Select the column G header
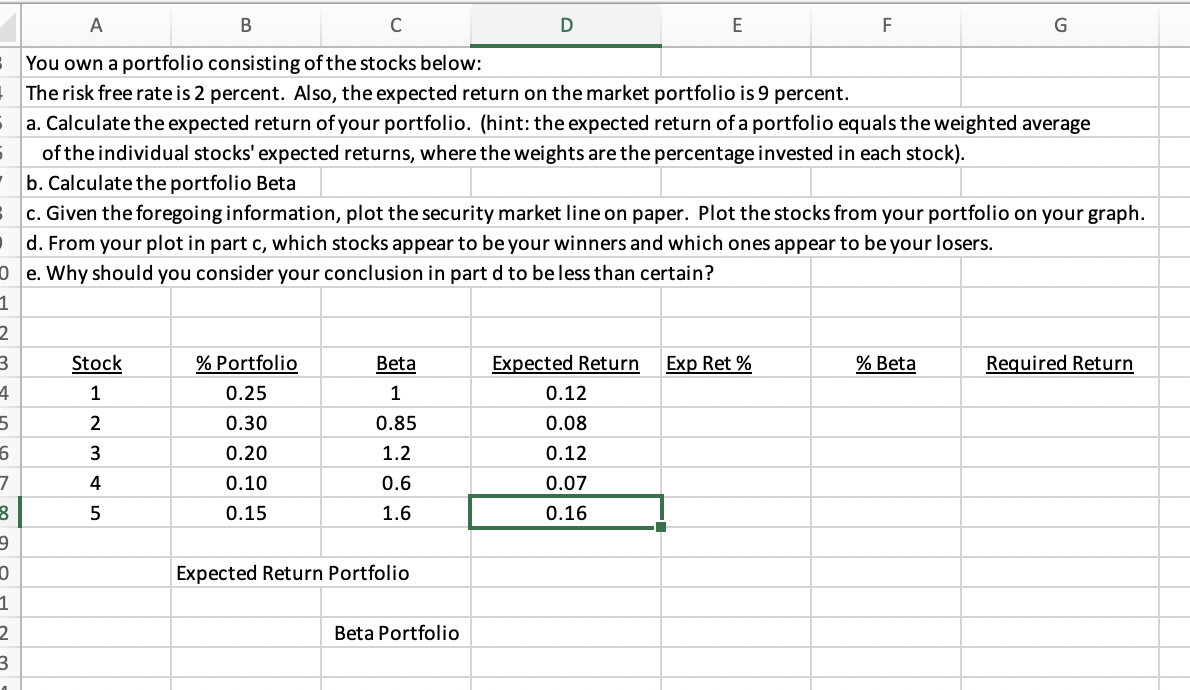This screenshot has height=690, width=1190. [1059, 25]
